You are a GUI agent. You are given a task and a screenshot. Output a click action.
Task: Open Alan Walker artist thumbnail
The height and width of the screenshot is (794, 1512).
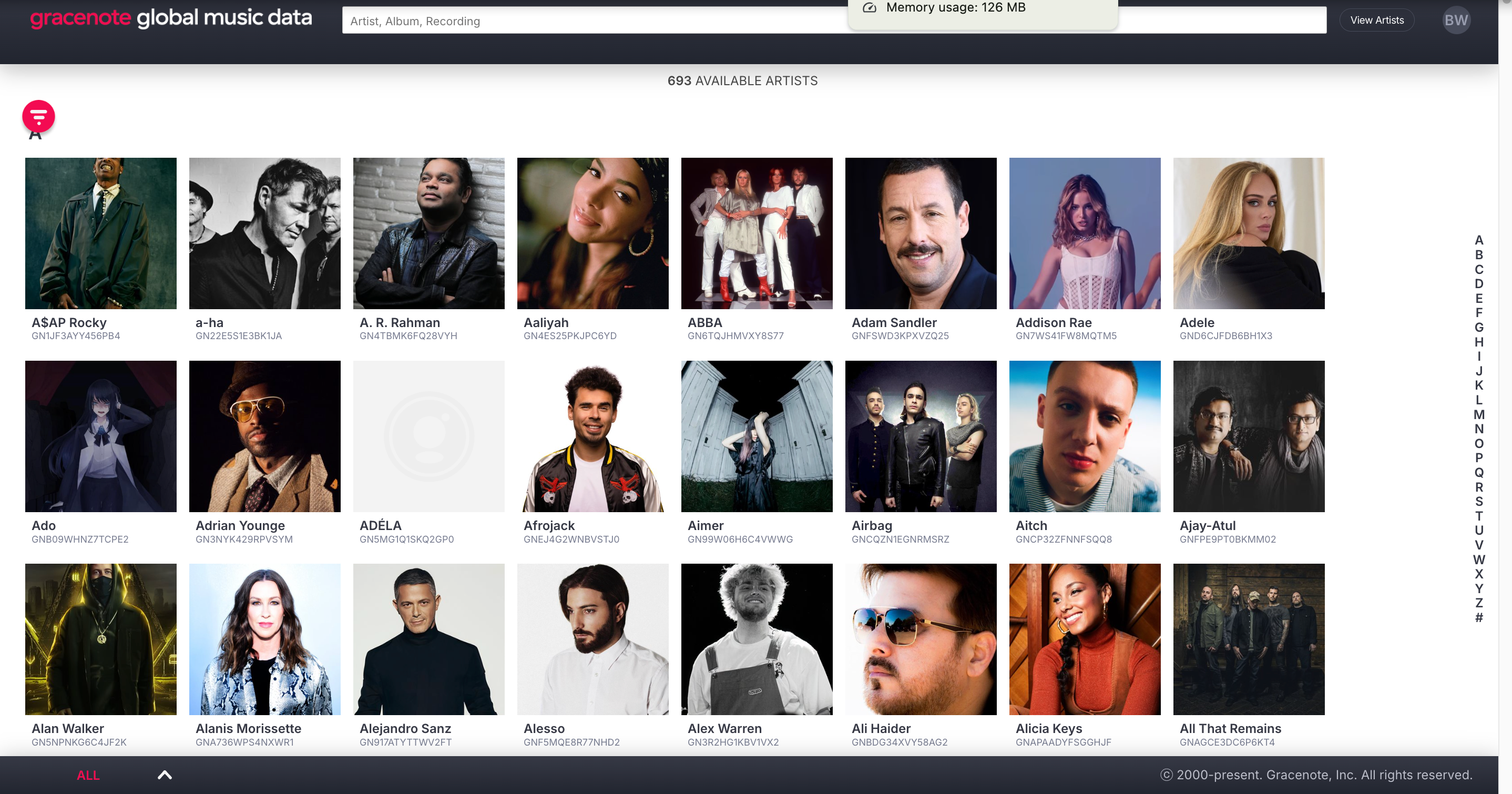coord(100,639)
